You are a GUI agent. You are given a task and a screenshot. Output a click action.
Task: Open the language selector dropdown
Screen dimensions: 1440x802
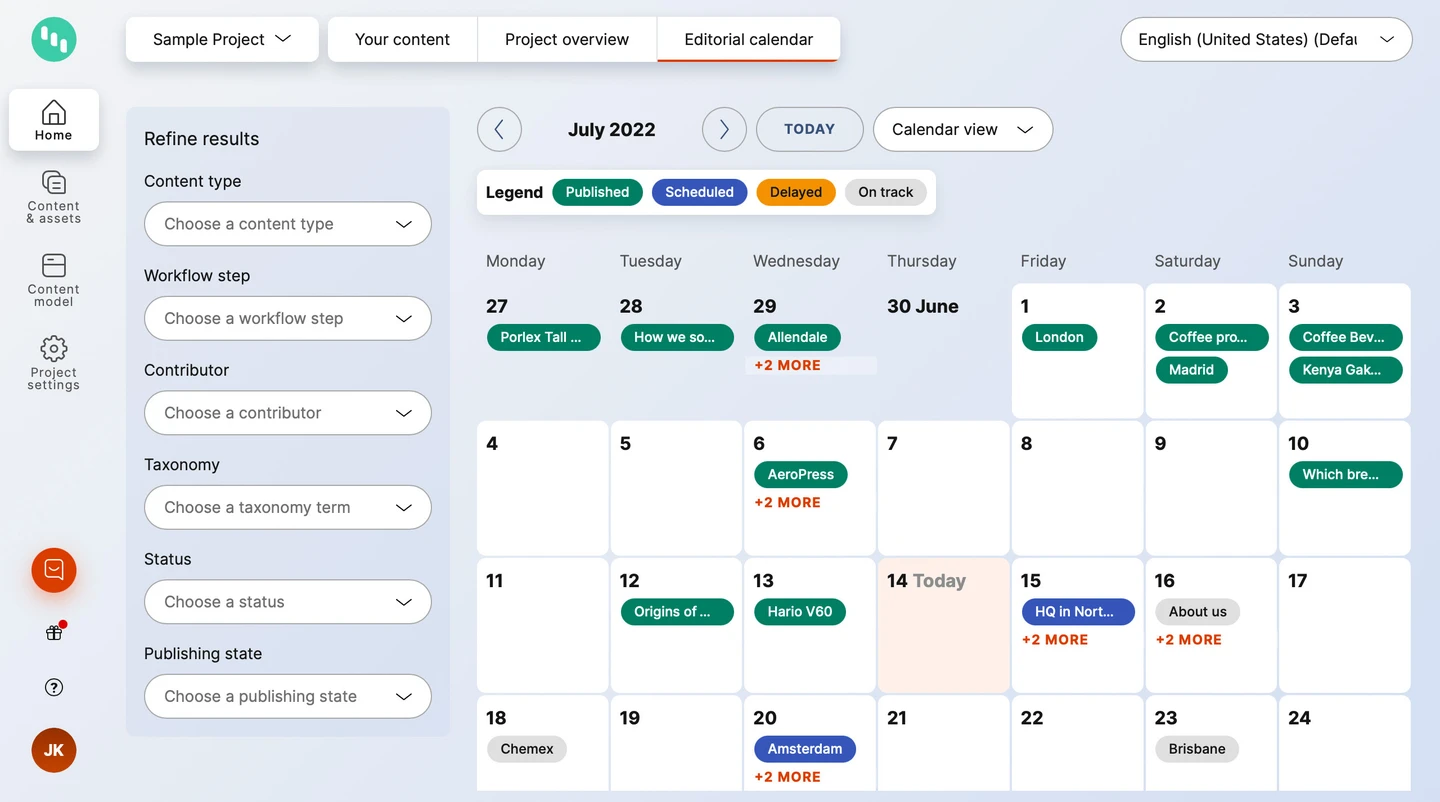[x=1266, y=40]
